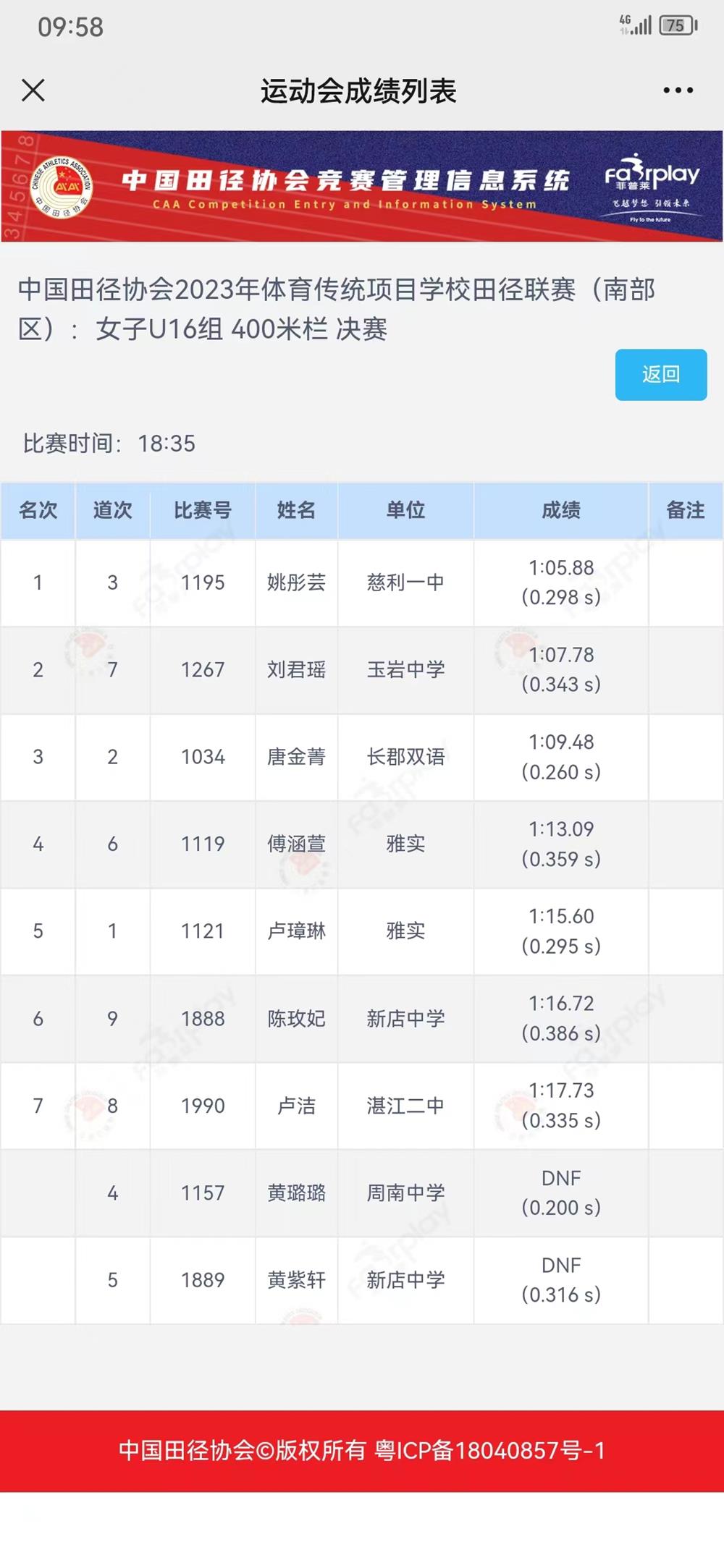This screenshot has width=724, height=1568.
Task: Select bib number 1119 in the table
Action: (203, 844)
